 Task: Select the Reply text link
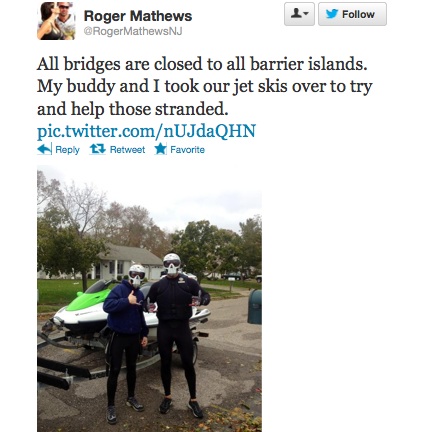(x=67, y=150)
